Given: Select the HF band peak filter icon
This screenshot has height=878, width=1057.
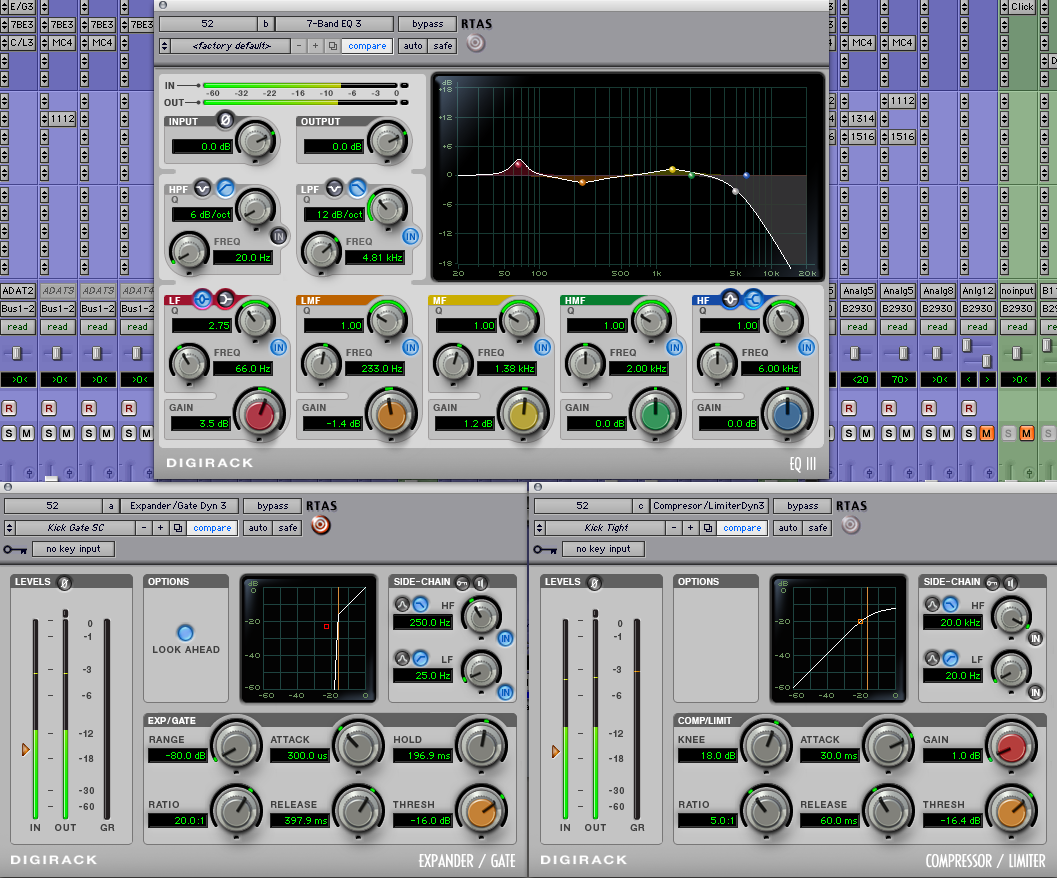Looking at the screenshot, I should coord(730,299).
